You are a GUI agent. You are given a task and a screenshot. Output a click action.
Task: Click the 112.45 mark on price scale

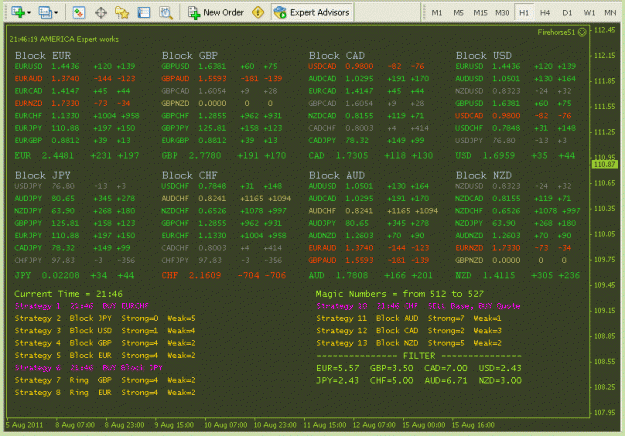click(x=605, y=30)
